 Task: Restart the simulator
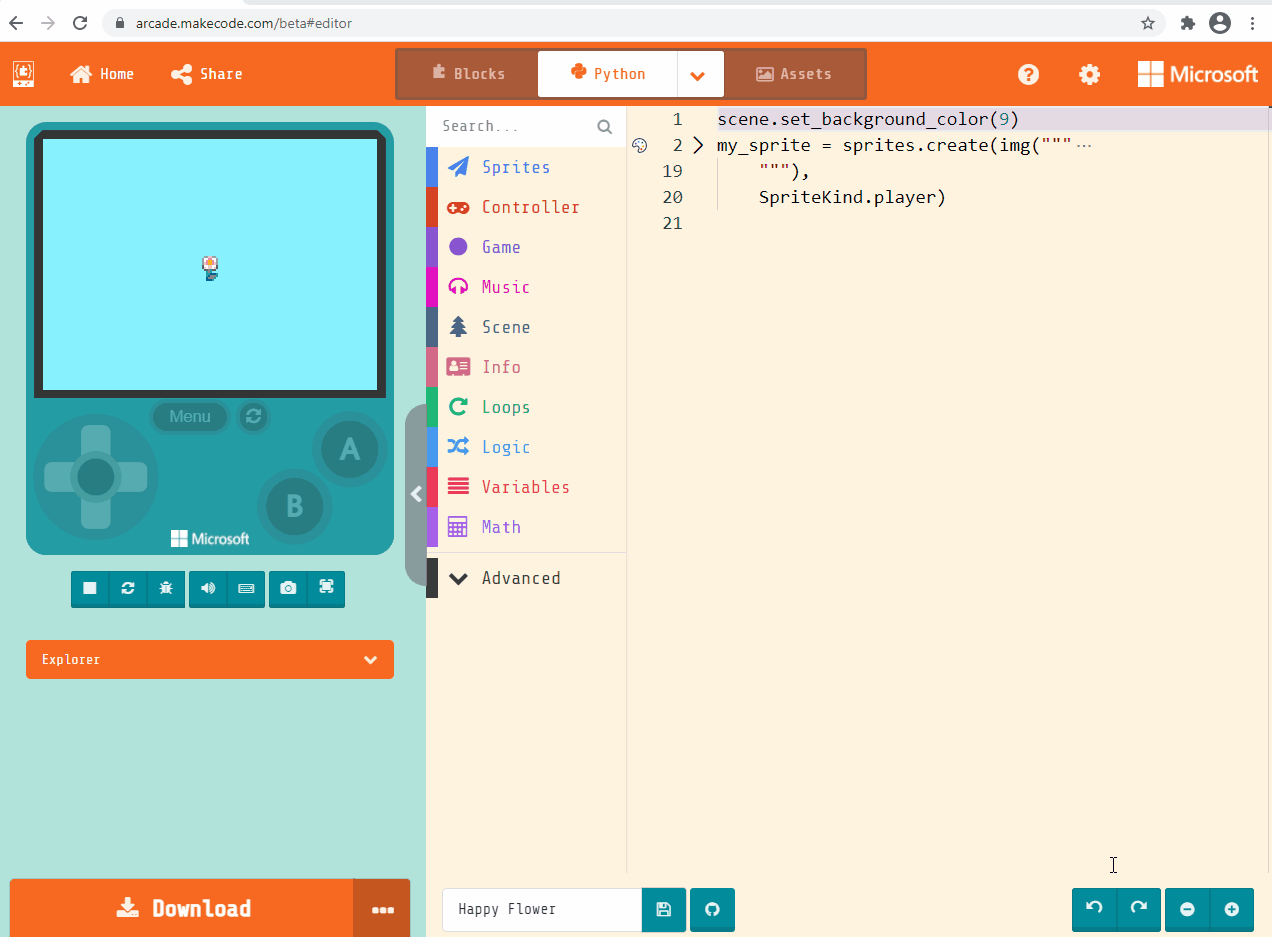(x=127, y=589)
